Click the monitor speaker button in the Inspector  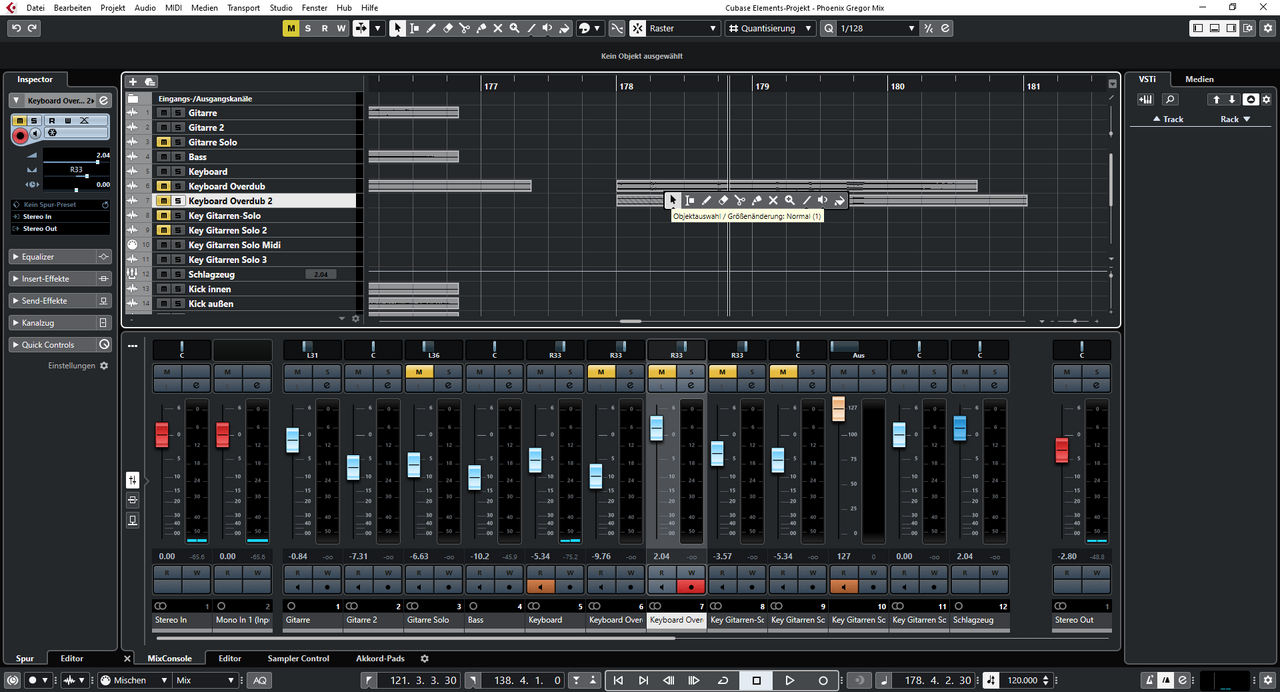pos(36,134)
